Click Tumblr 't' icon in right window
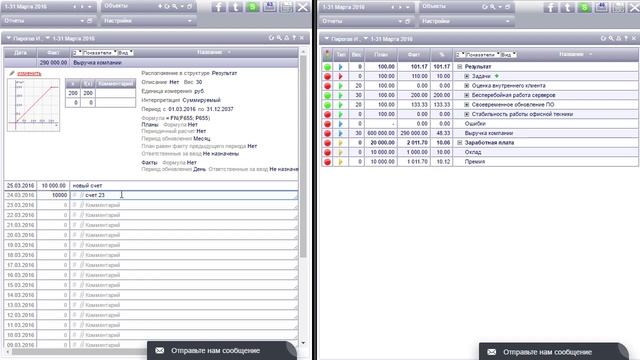This screenshot has width=640, height=360. tap(567, 7)
